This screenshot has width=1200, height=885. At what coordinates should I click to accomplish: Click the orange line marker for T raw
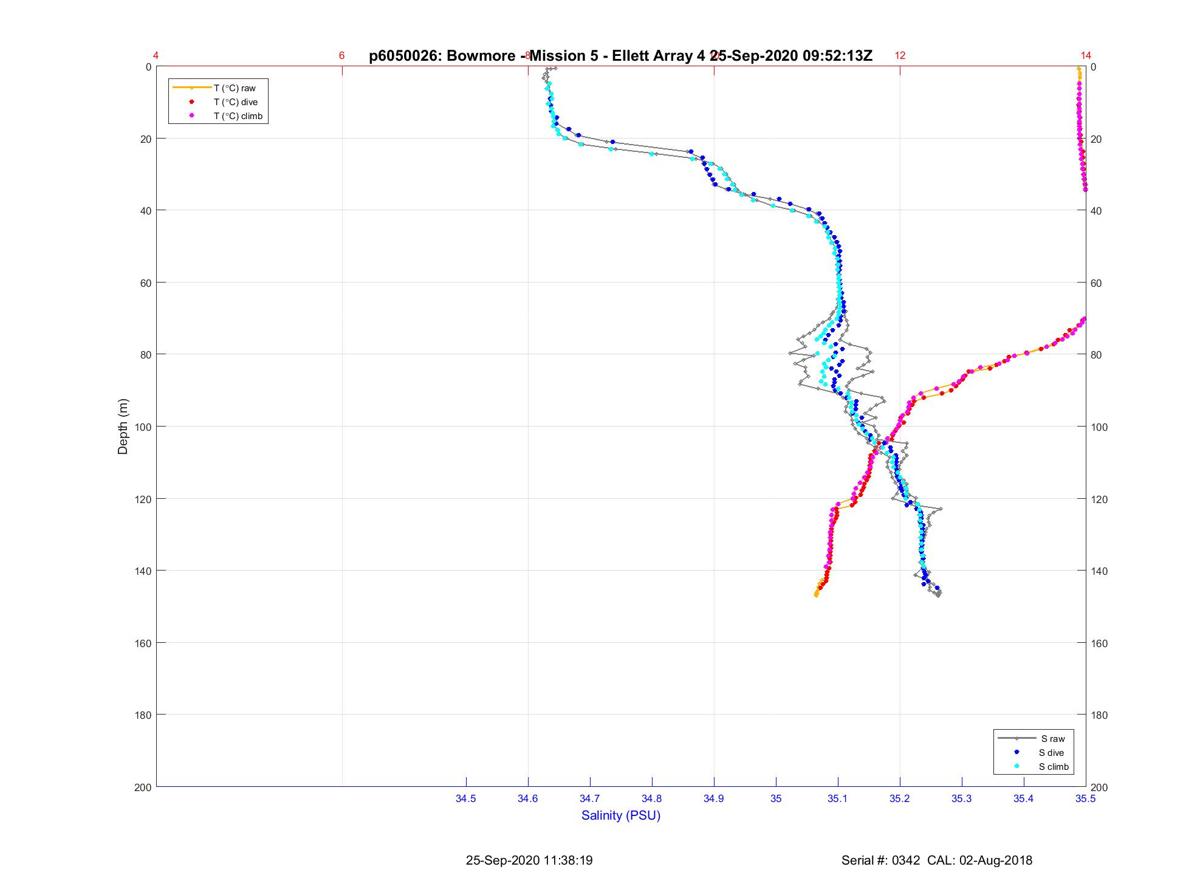191,88
